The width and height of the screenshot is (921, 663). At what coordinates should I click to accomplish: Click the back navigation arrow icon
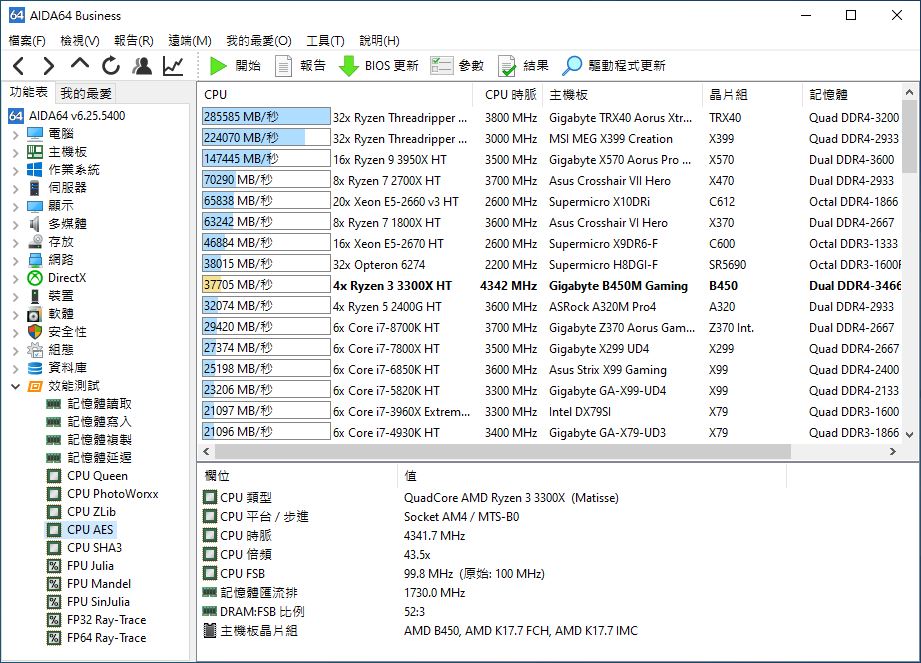[18, 66]
